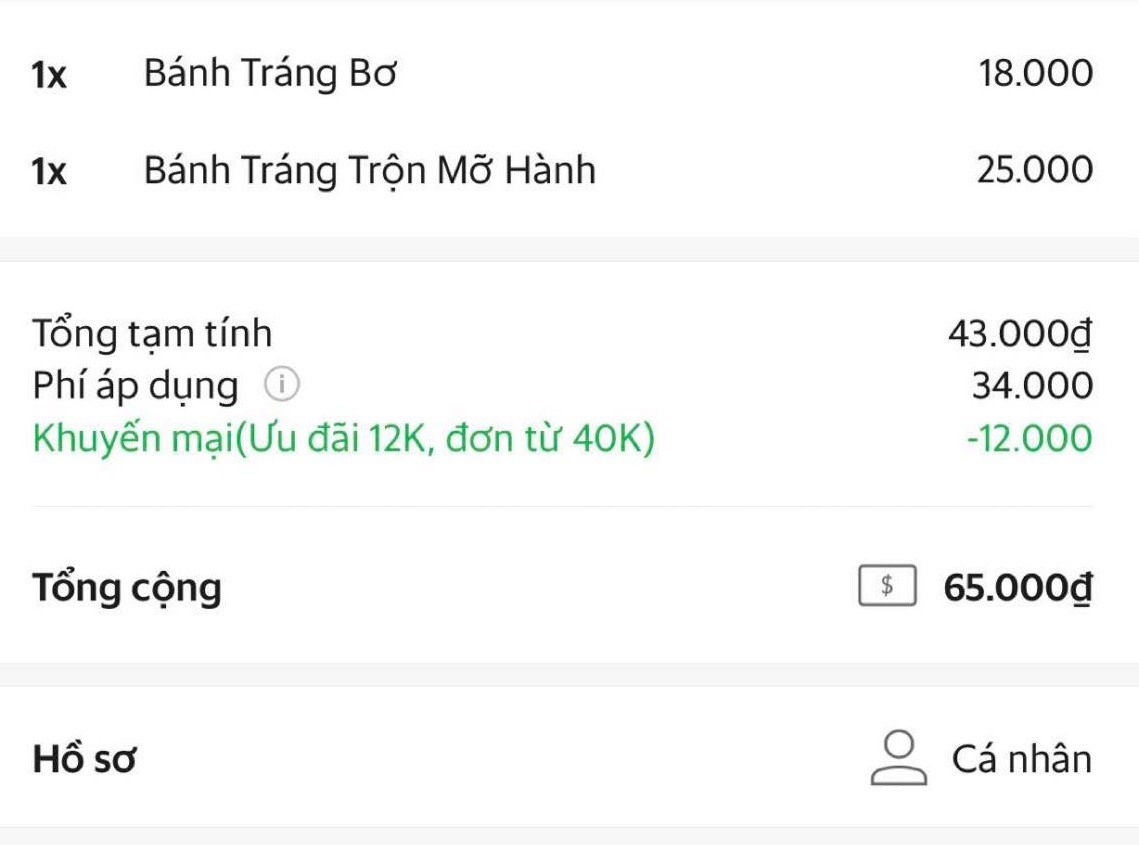Click the divider line above Tổng cộng
This screenshot has height=845, width=1139.
coord(562,507)
